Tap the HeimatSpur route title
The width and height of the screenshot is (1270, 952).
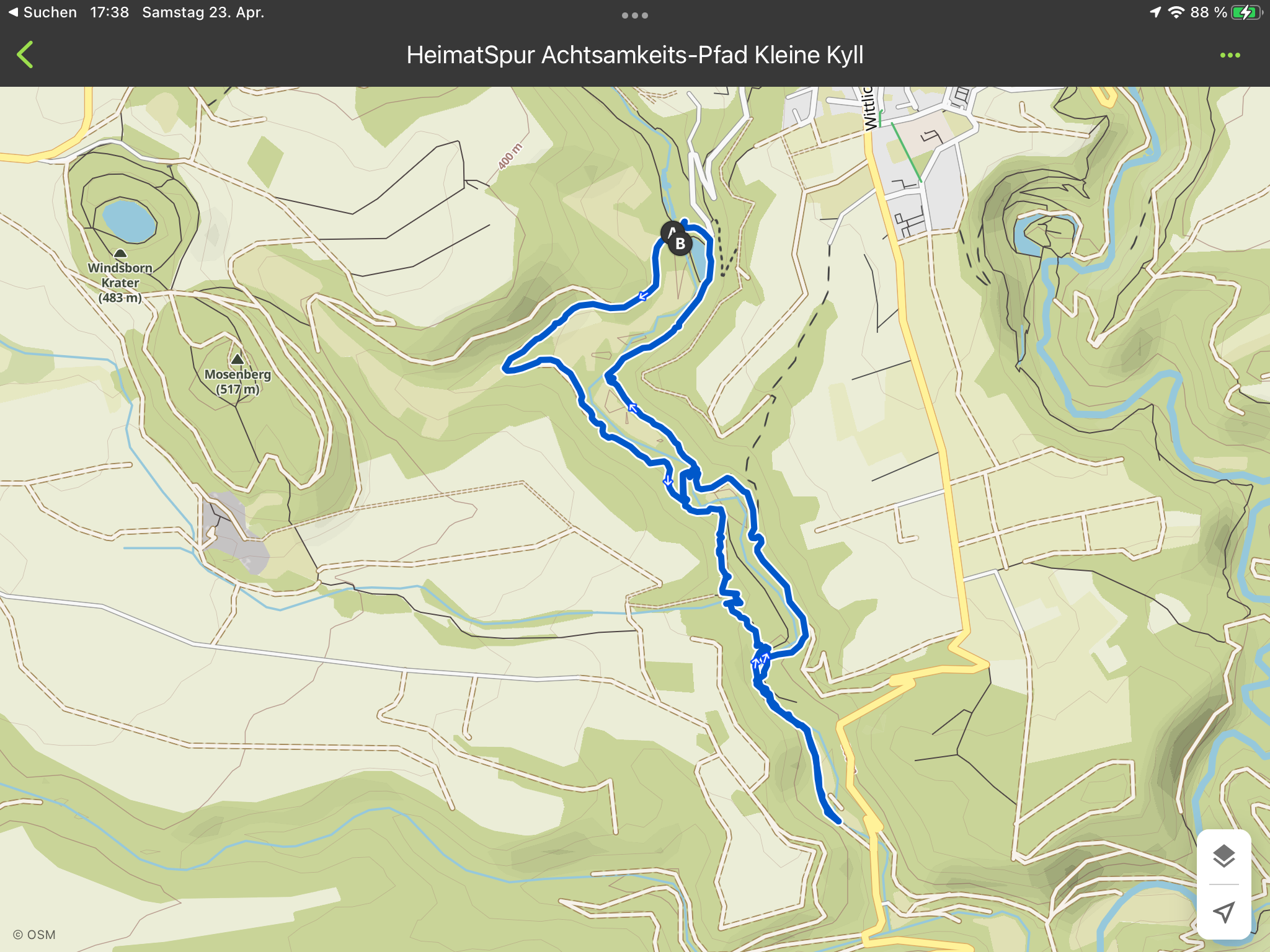tap(634, 55)
